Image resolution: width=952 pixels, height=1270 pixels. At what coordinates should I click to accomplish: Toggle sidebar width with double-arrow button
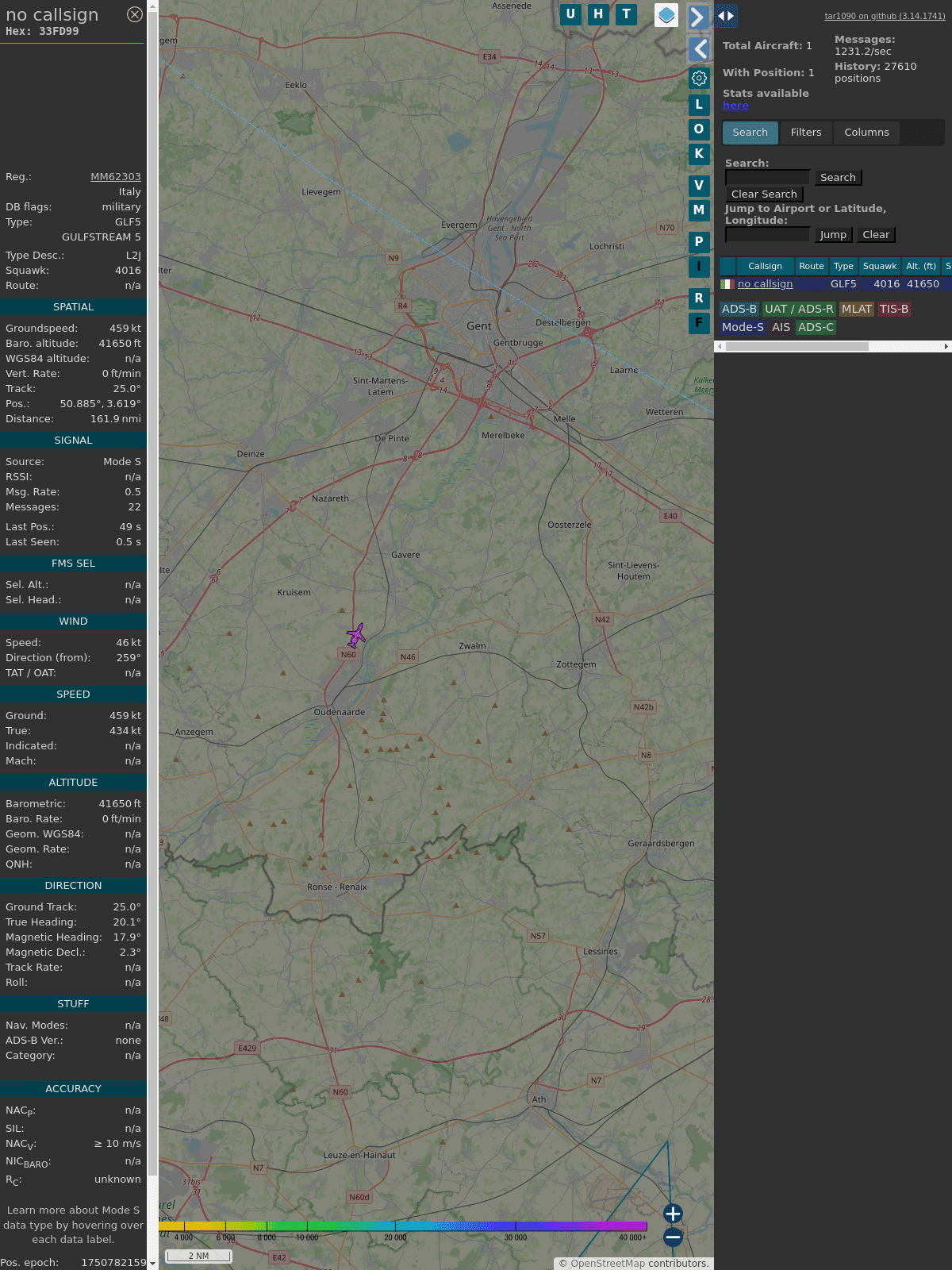(x=725, y=16)
